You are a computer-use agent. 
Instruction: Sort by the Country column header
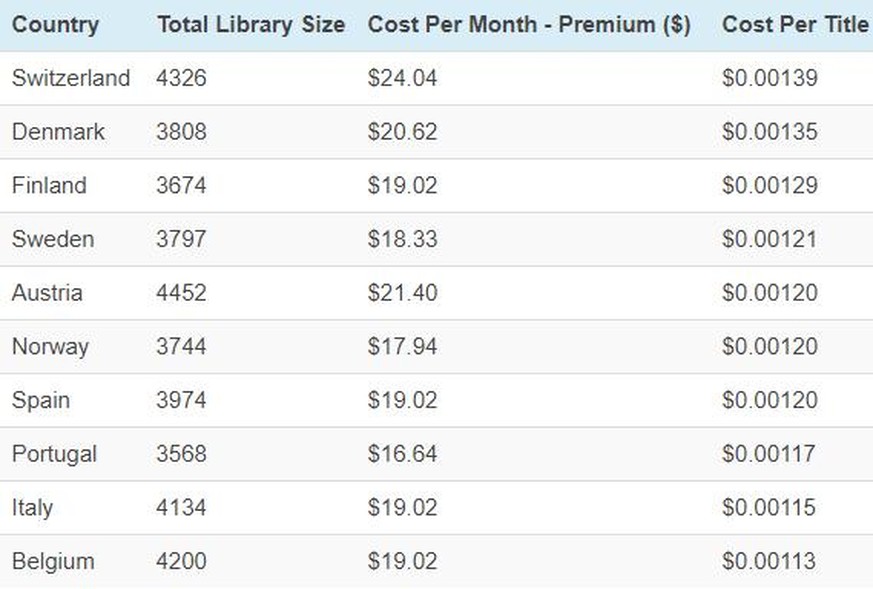(x=55, y=25)
